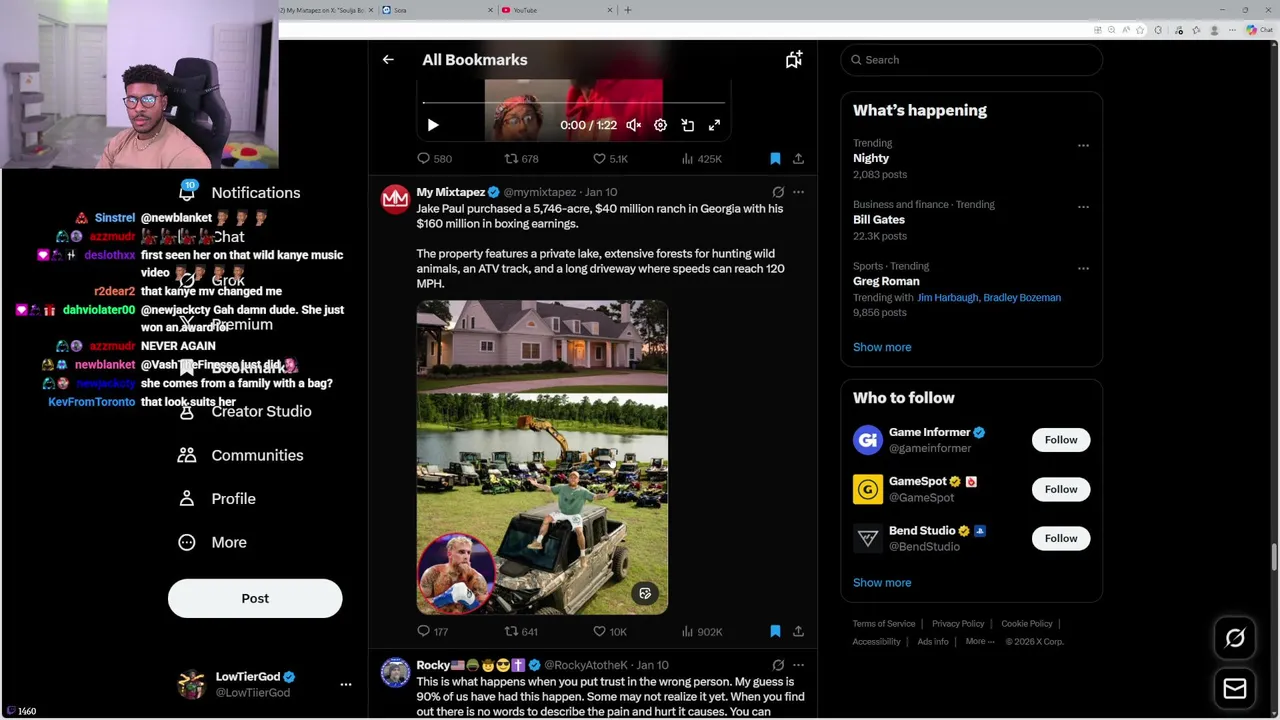Follow GameSpot
Screen dimensions: 1280x720
click(1061, 489)
